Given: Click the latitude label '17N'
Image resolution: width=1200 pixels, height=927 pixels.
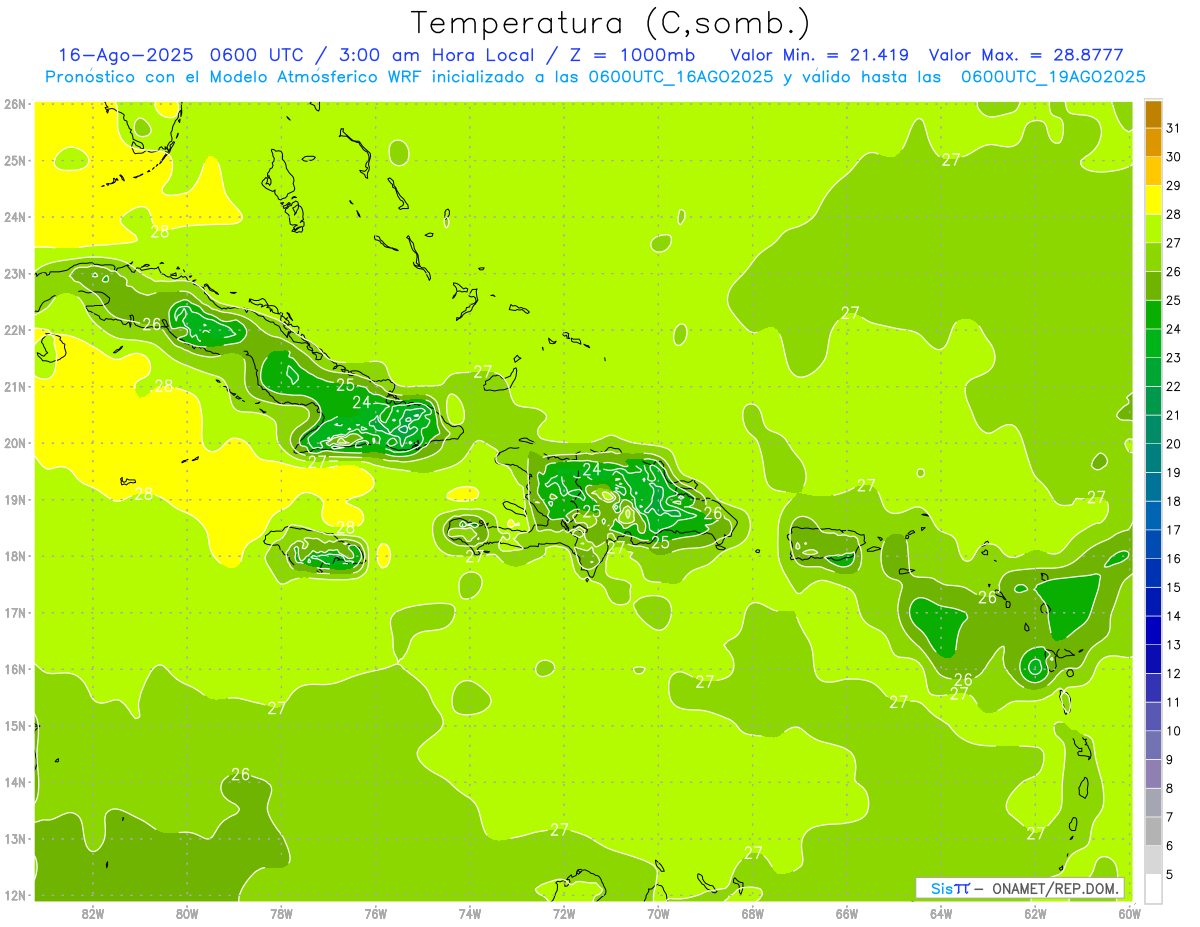Looking at the screenshot, I should click(14, 612).
